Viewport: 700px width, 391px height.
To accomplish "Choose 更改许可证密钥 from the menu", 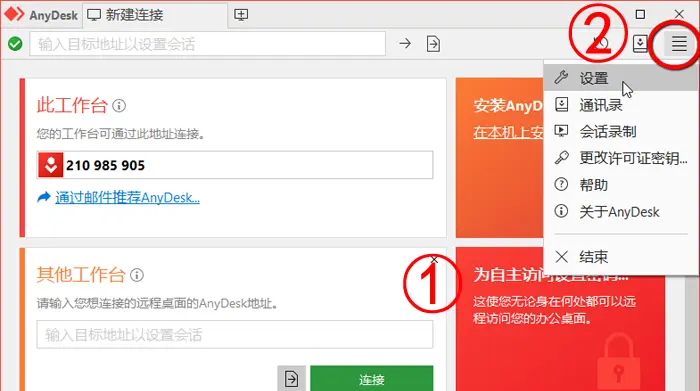I will coord(621,158).
